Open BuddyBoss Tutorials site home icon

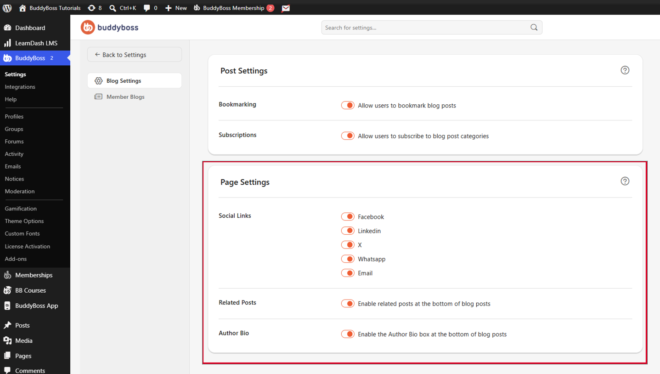click(23, 8)
